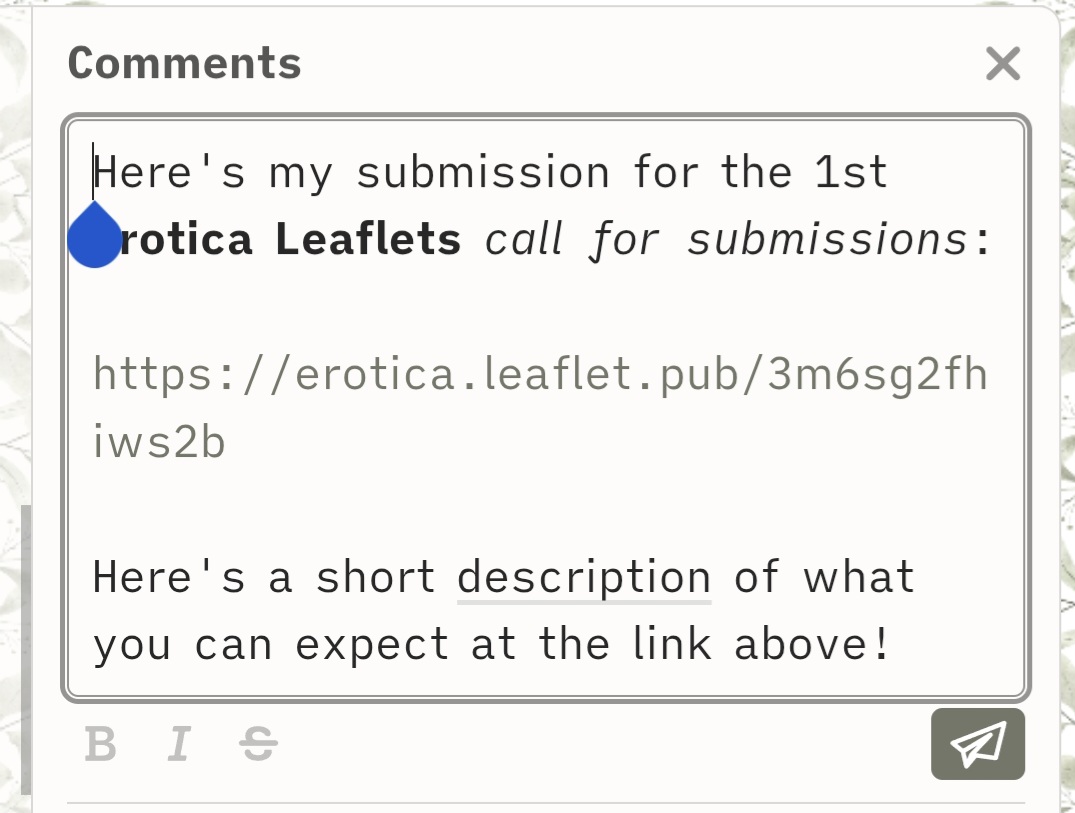Place the cursor after "above!"
Screen dimensions: 1075x813
tap(890, 645)
